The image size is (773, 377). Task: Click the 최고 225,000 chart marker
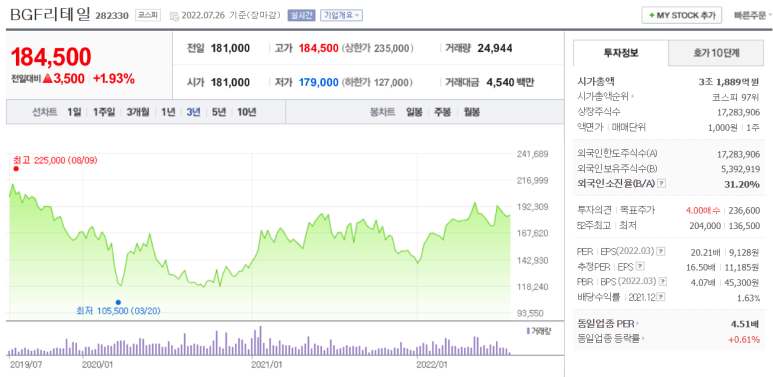[x=16, y=169]
